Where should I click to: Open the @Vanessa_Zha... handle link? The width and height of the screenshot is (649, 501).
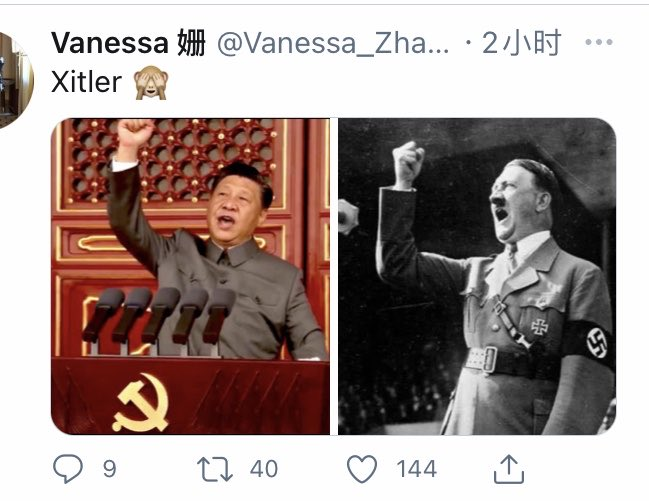(x=333, y=44)
